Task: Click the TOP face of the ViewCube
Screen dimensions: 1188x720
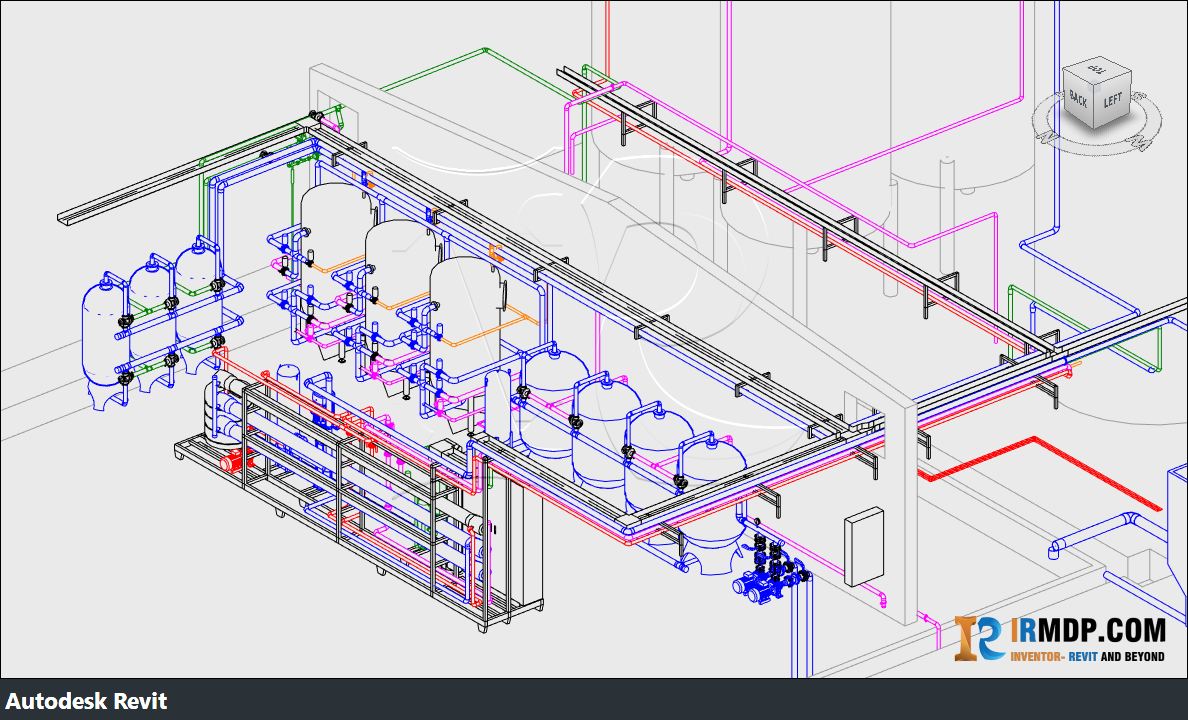Action: [x=1097, y=70]
